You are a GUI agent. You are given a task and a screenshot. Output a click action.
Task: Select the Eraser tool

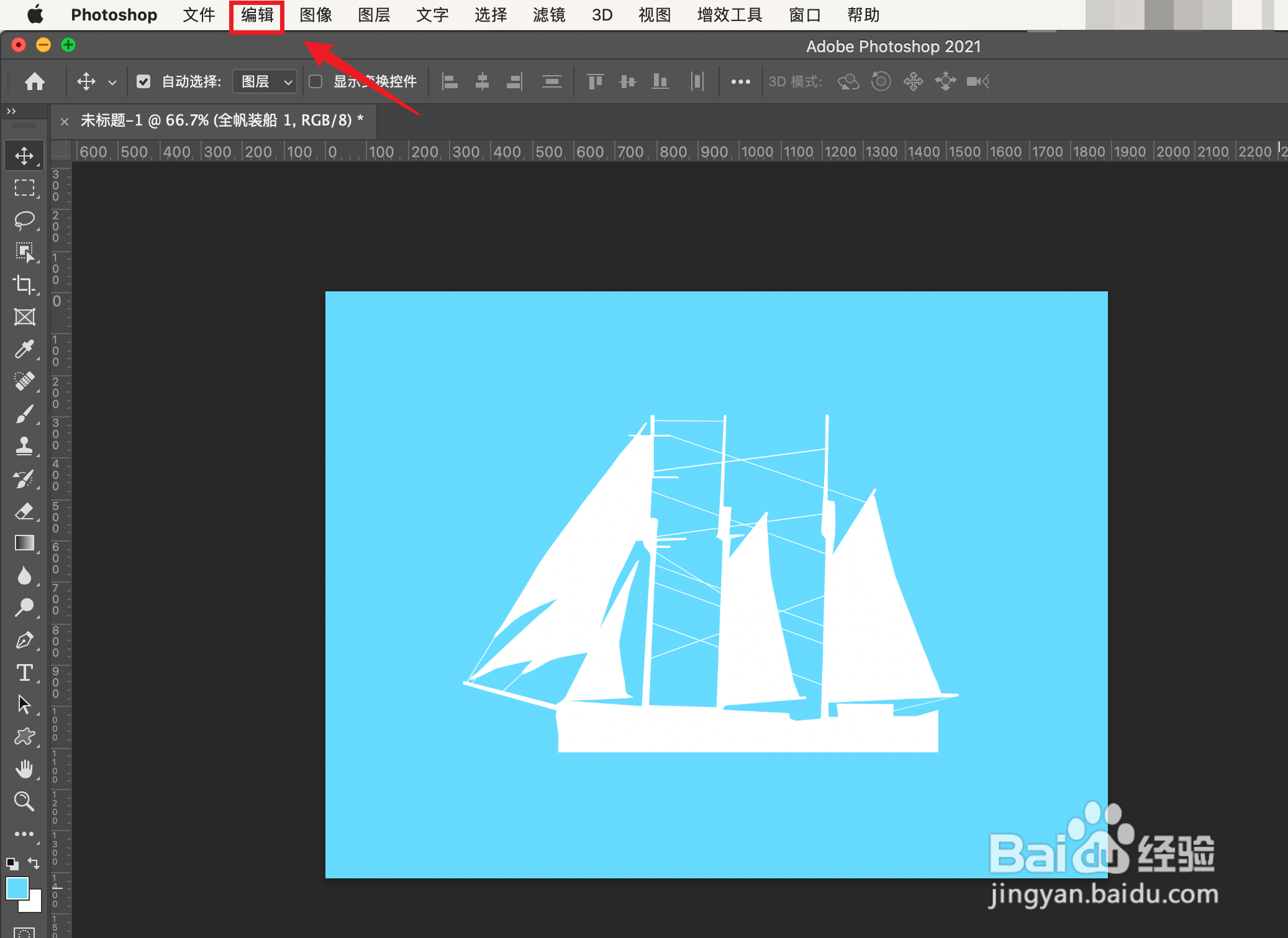[x=24, y=511]
